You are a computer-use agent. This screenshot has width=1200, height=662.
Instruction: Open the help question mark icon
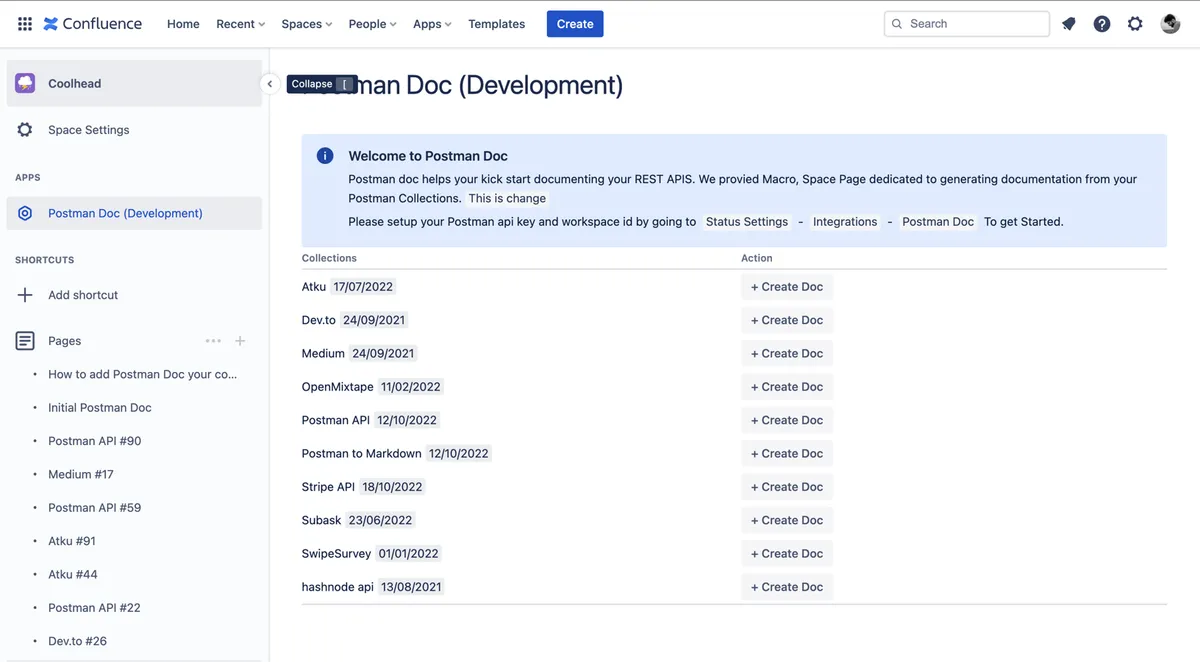tap(1102, 24)
